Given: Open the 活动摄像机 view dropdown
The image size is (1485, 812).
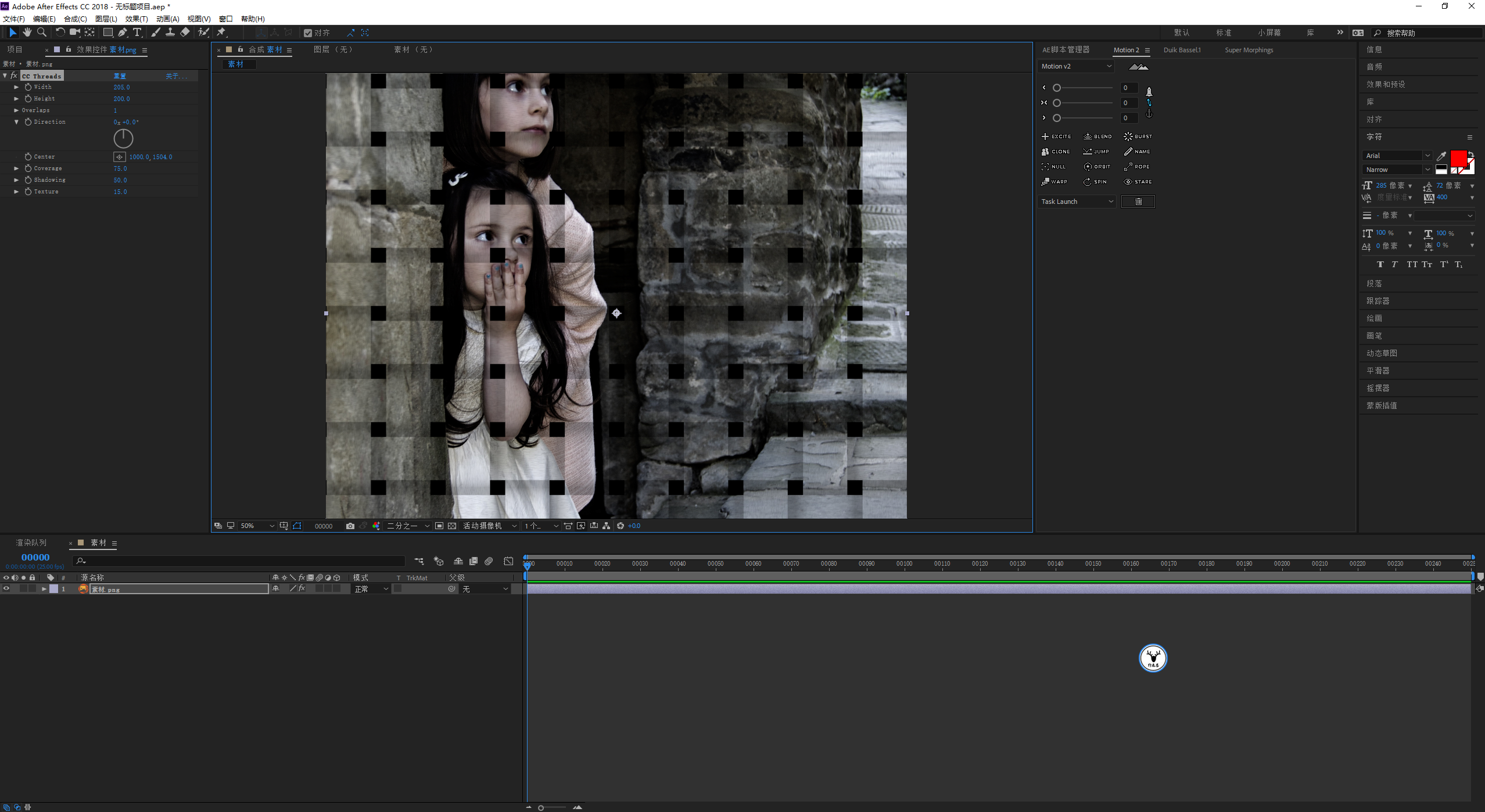Looking at the screenshot, I should click(x=490, y=526).
